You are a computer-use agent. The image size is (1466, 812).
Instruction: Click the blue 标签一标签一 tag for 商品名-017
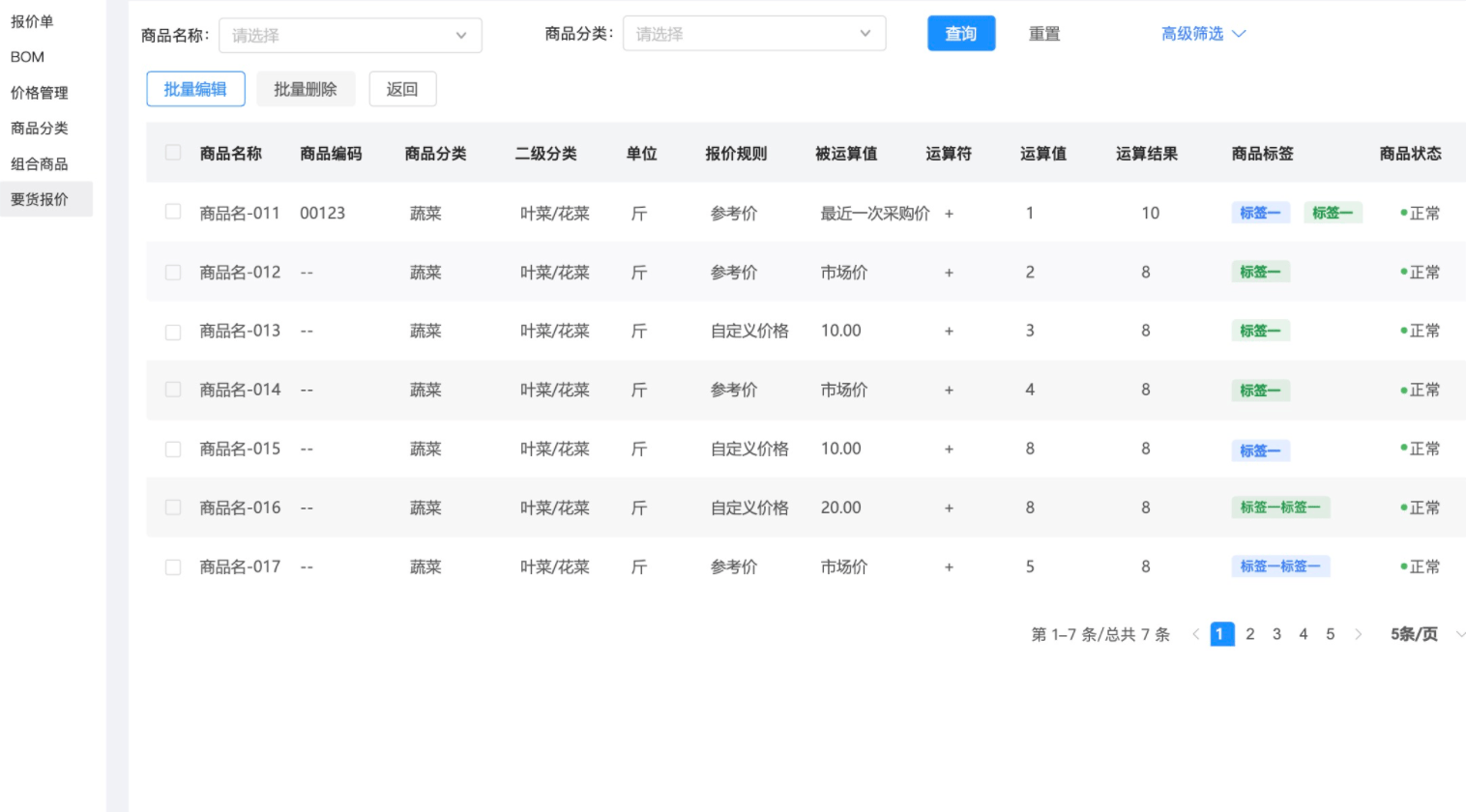click(x=1280, y=566)
